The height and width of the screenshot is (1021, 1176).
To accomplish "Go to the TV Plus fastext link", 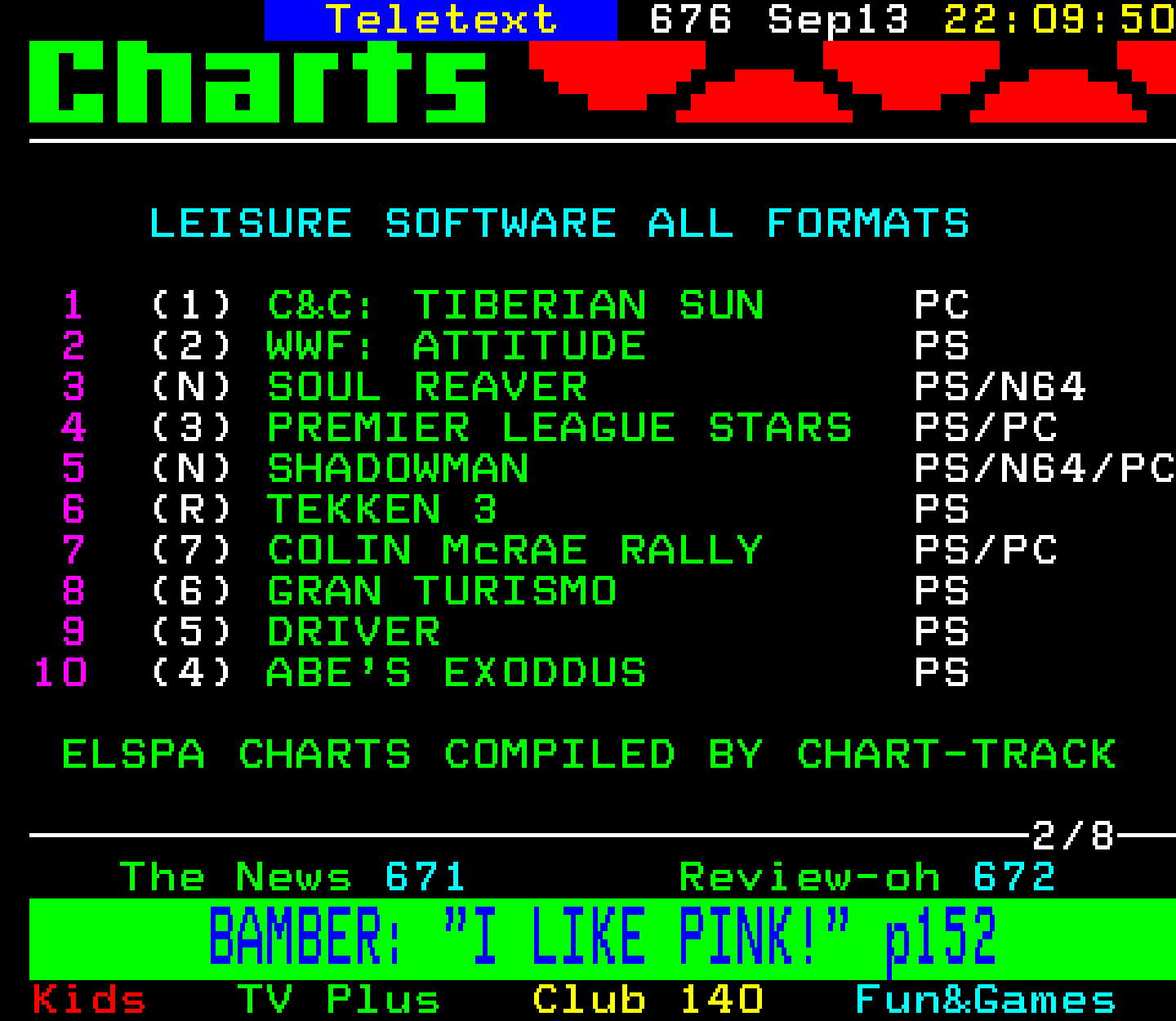I will [x=338, y=1000].
